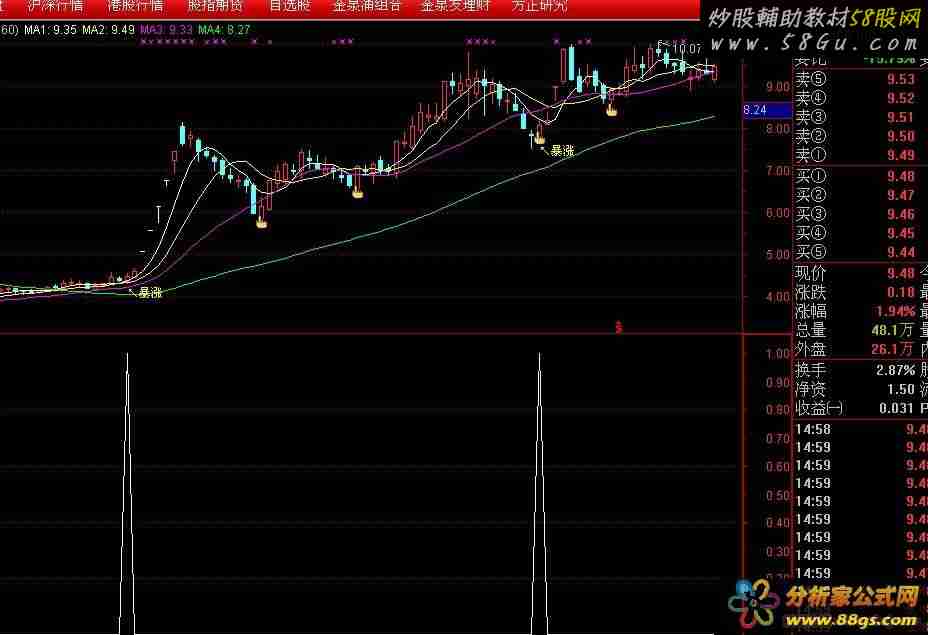This screenshot has height=635, width=928.
Task: Select the 买② bid row at 9.47
Action: [x=860, y=195]
